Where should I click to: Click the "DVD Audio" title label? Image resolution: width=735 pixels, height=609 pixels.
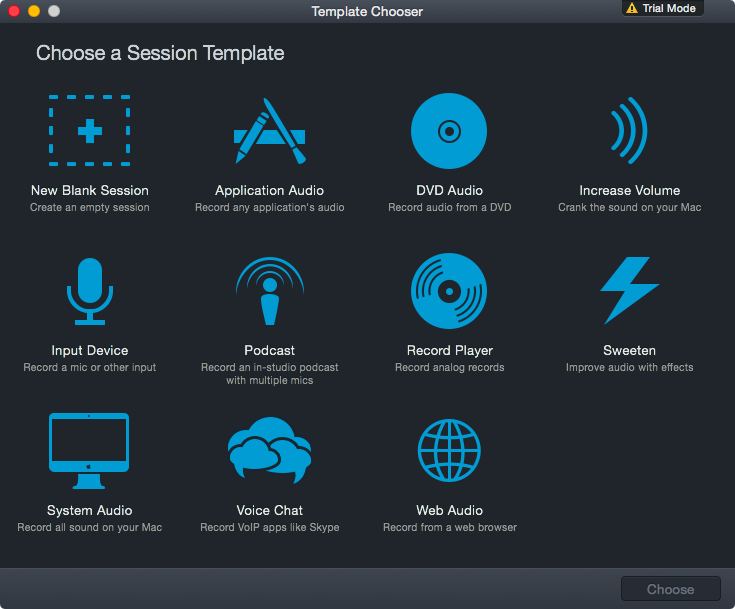(x=449, y=190)
